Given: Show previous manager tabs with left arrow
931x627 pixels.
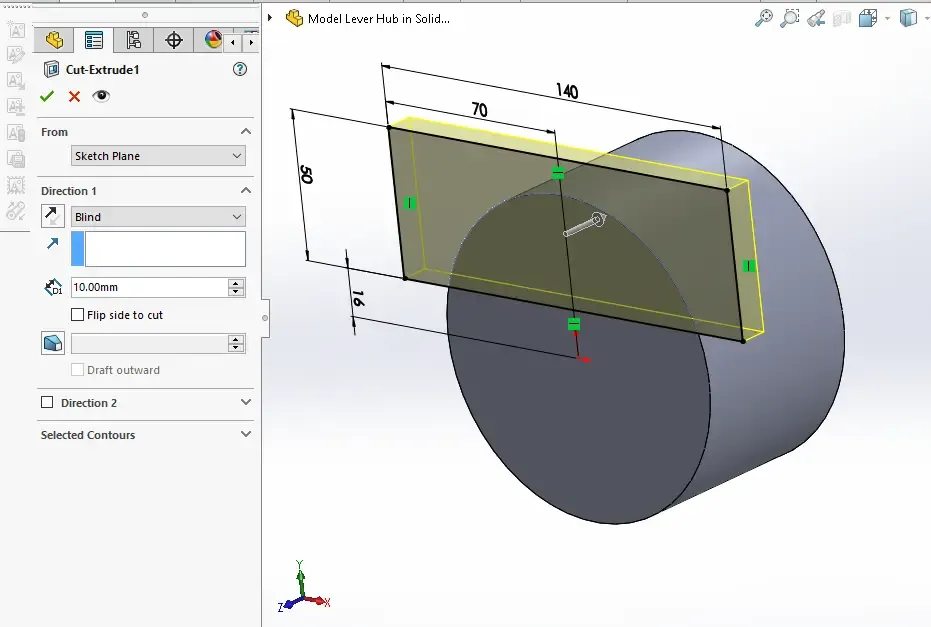Looking at the screenshot, I should 233,42.
